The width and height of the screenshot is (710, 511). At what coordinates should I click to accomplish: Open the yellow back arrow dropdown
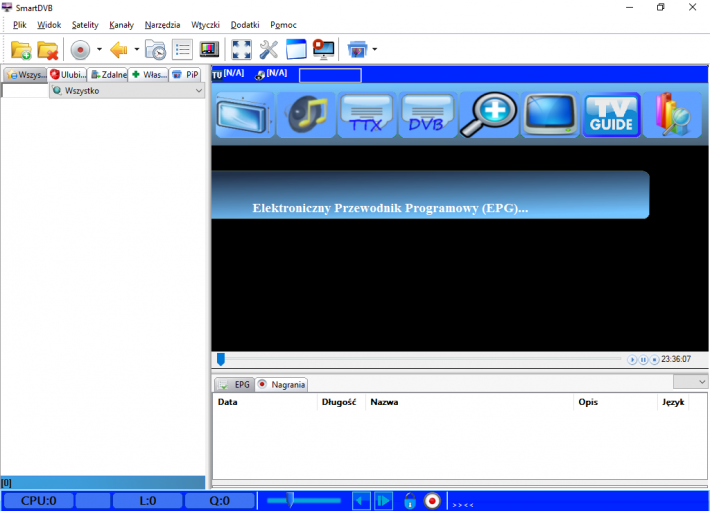[136, 49]
